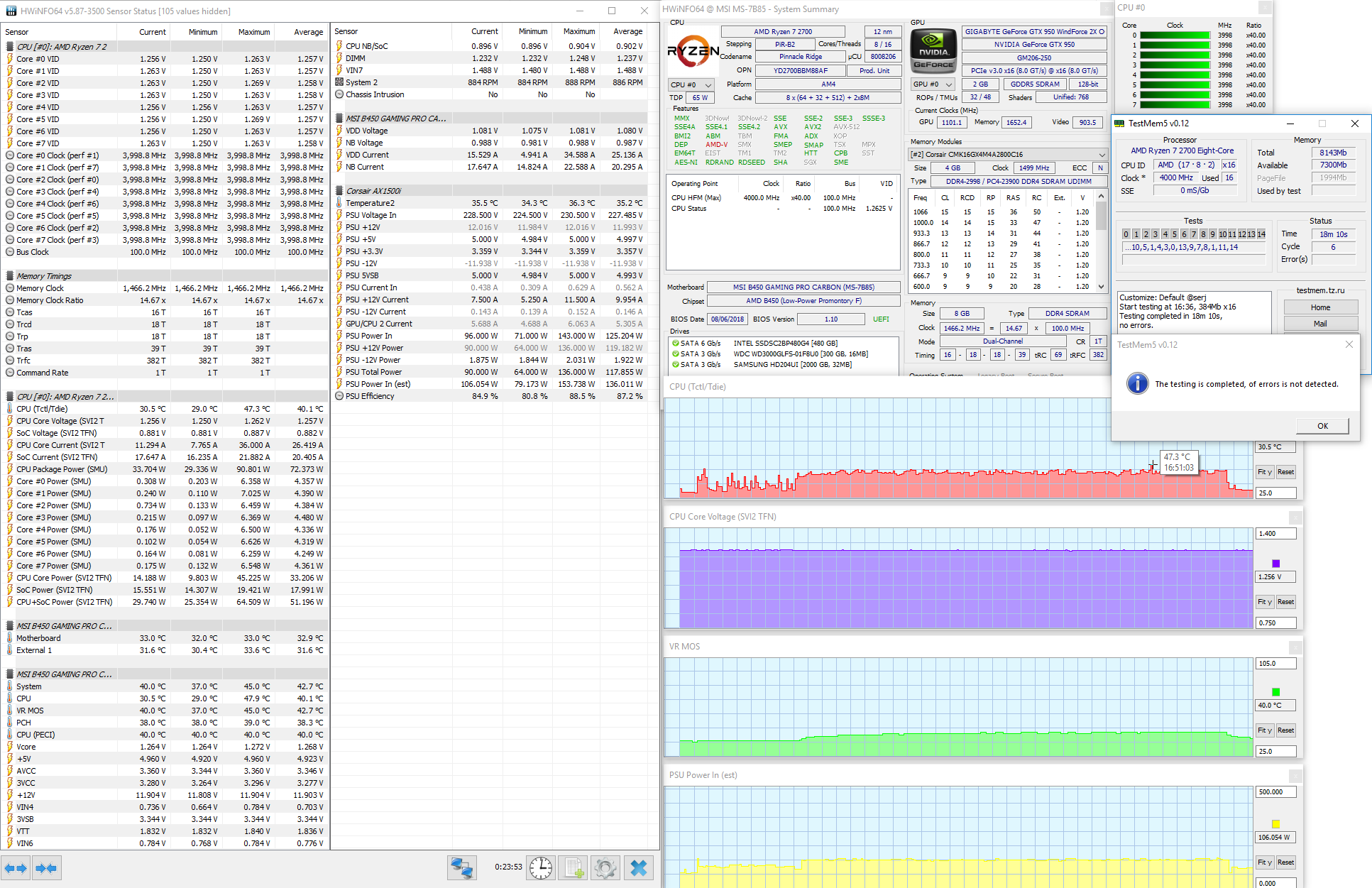Click purple color swatch of CPU Core Voltage graph

[1275, 563]
